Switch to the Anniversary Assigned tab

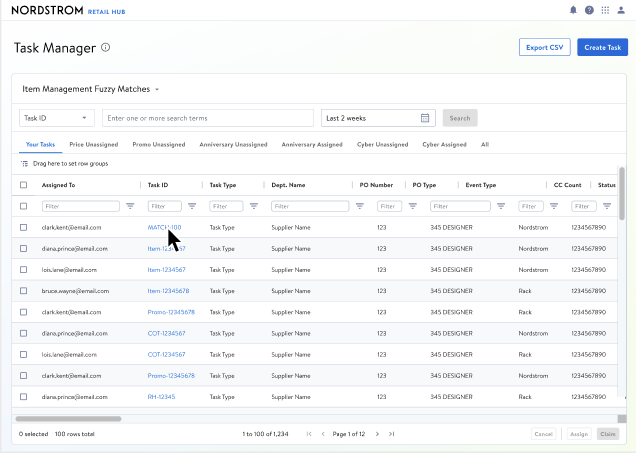coord(312,144)
